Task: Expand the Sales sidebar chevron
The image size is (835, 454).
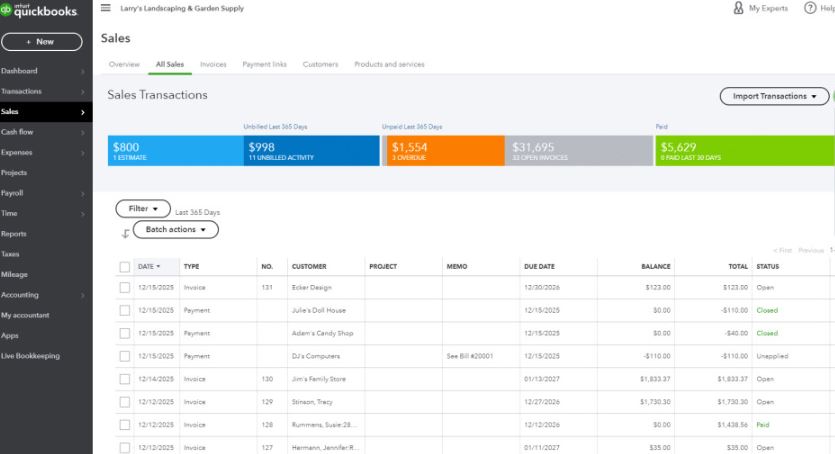Action: pyautogui.click(x=83, y=112)
